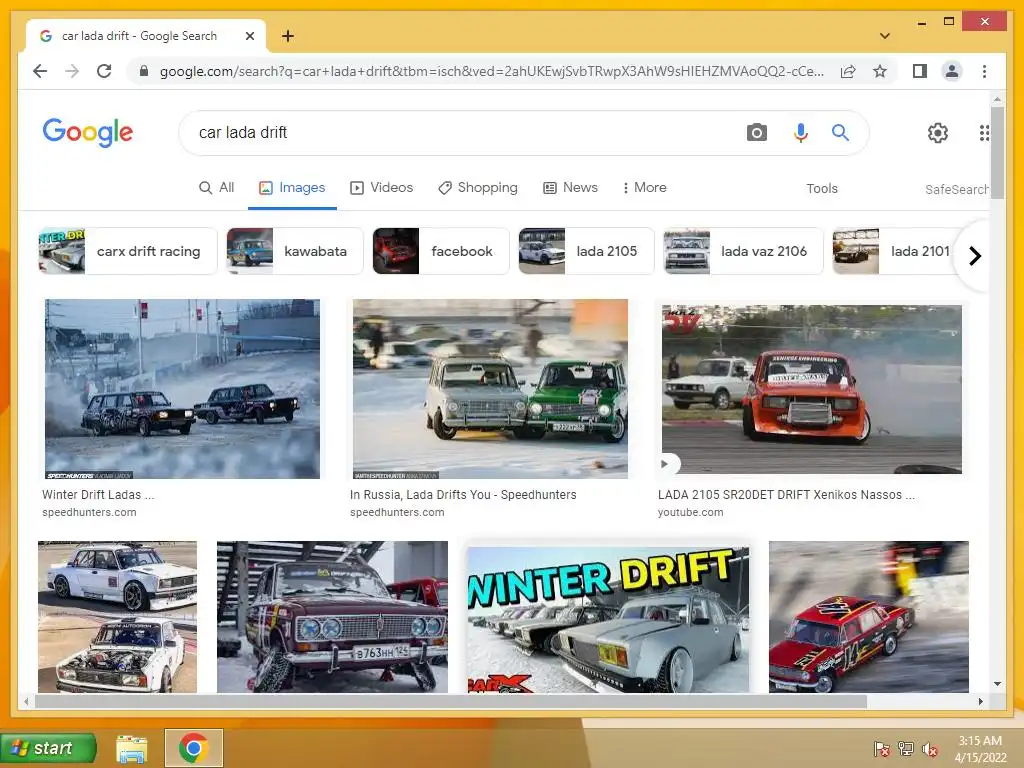
Task: Open SafeSearch setting
Action: tap(957, 189)
